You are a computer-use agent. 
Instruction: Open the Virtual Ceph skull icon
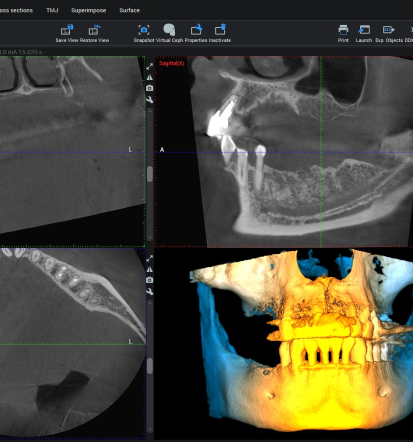pyautogui.click(x=169, y=30)
